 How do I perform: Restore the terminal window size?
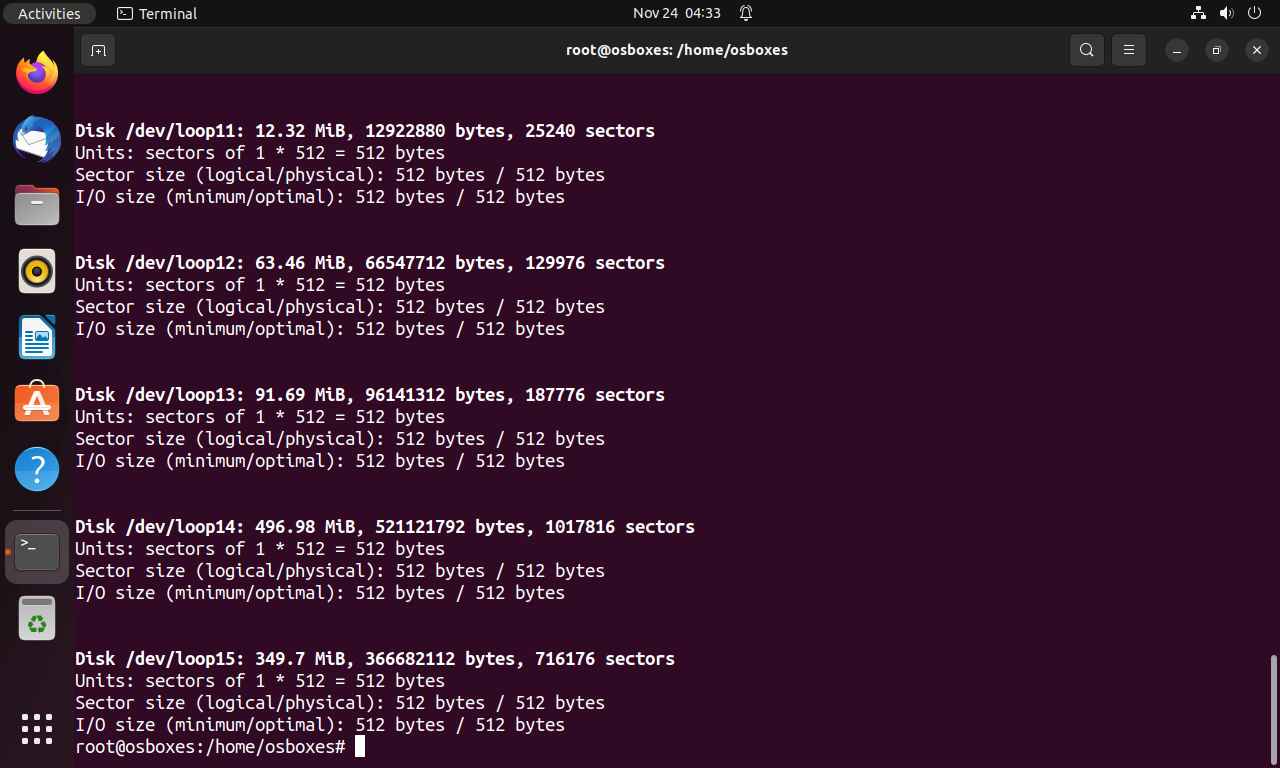tap(1217, 50)
